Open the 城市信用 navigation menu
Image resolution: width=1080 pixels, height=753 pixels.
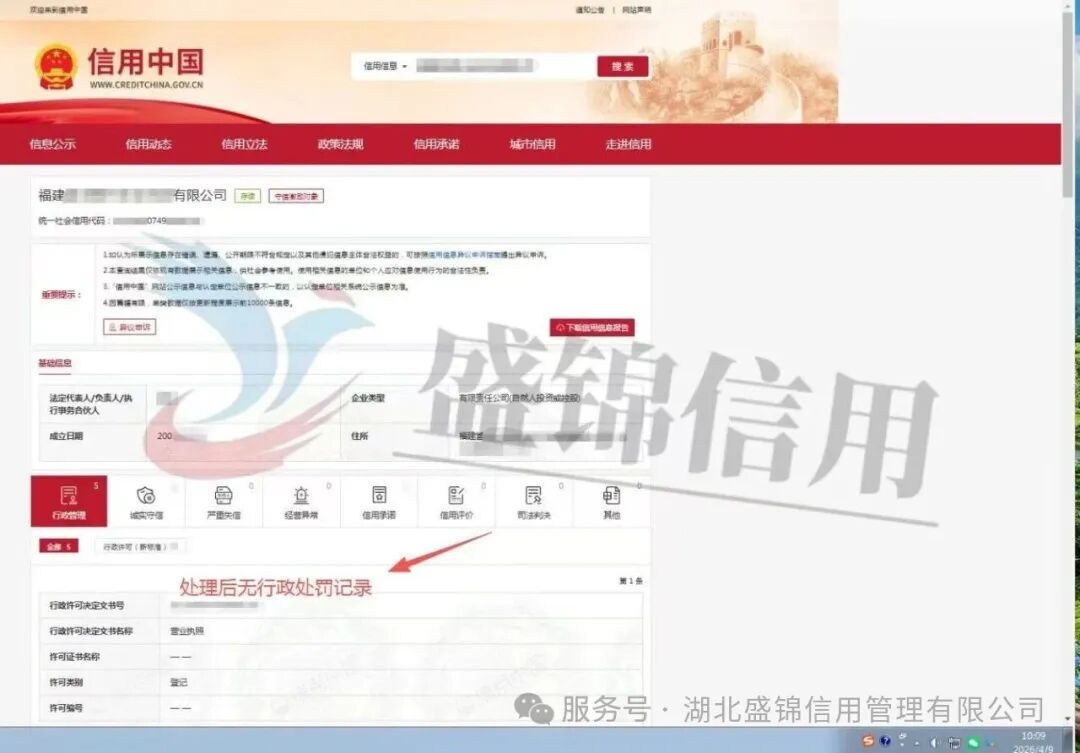coord(532,144)
